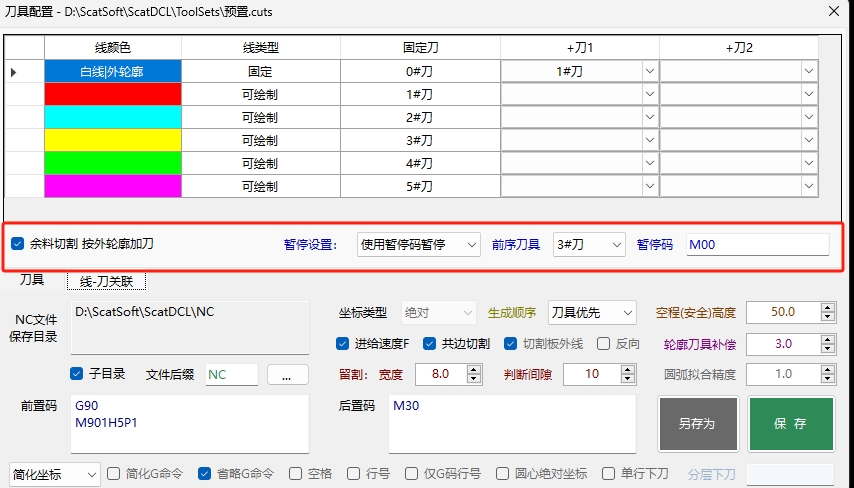Uncheck the 子目录 checkbox

pos(76,374)
